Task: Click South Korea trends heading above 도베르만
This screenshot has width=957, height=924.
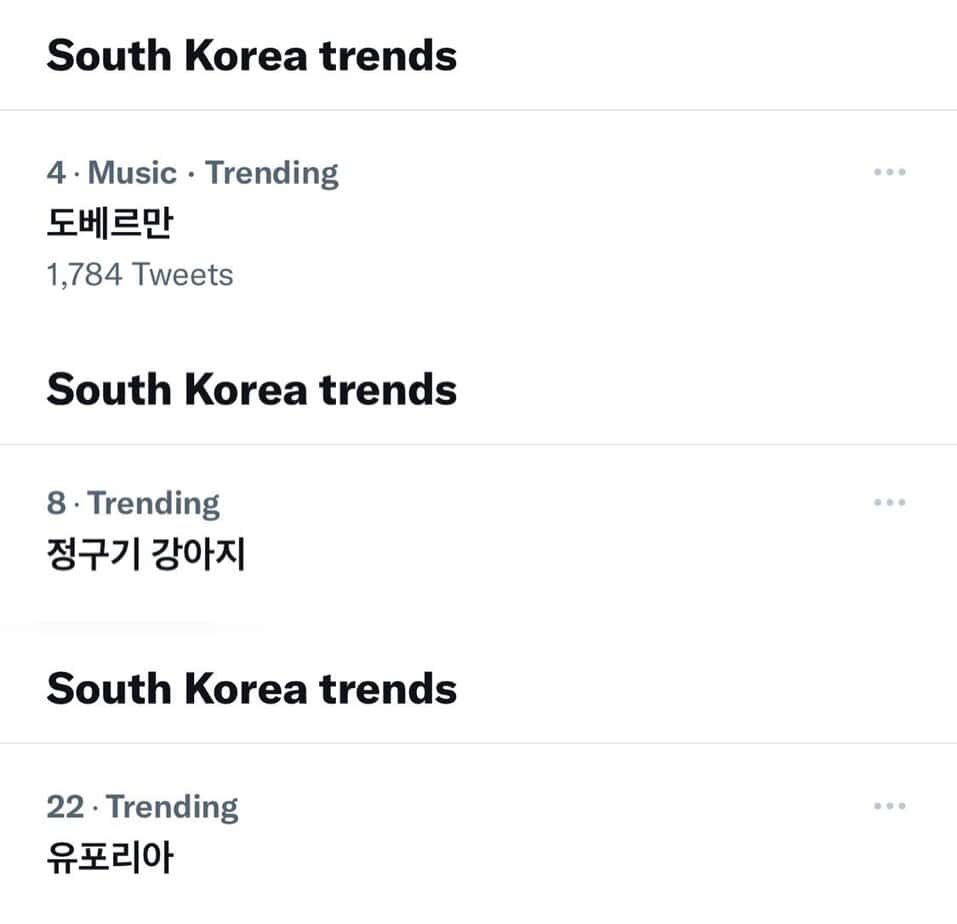Action: point(251,54)
